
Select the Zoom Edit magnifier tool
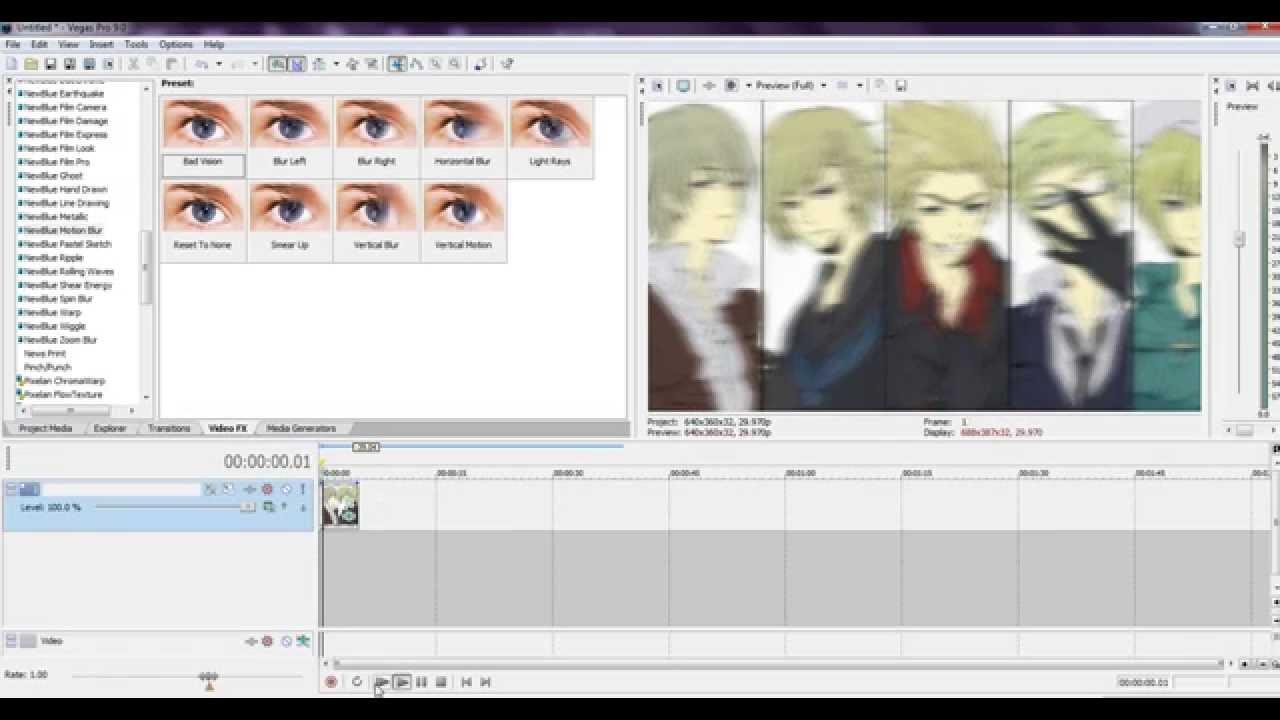click(x=455, y=64)
